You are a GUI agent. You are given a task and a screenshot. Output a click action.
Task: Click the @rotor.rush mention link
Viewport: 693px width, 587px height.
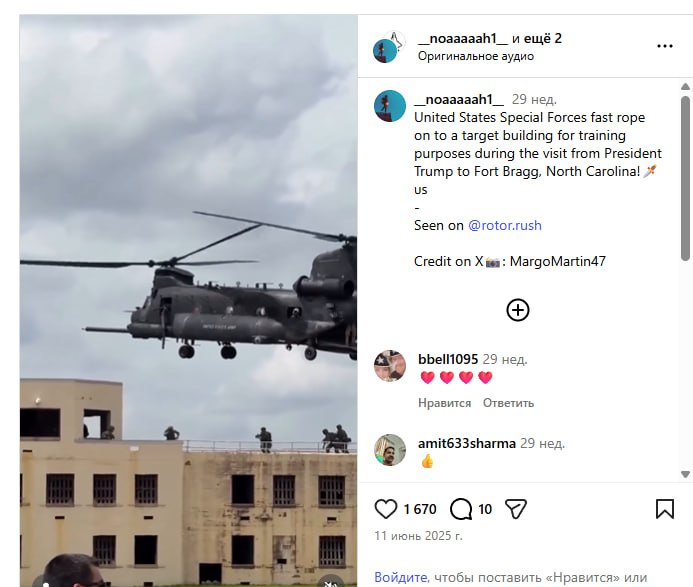tap(505, 225)
